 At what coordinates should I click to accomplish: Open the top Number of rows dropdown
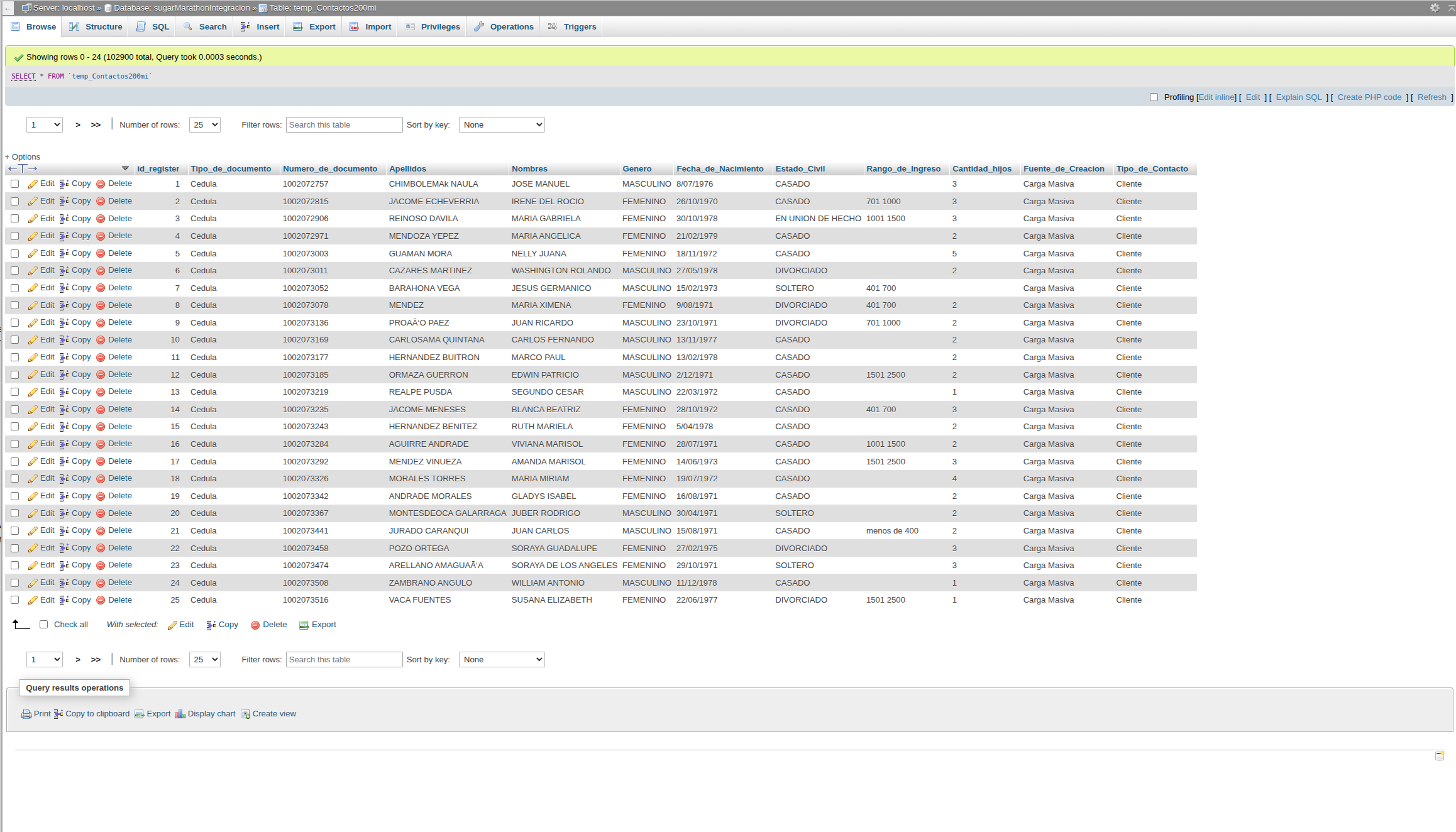204,125
